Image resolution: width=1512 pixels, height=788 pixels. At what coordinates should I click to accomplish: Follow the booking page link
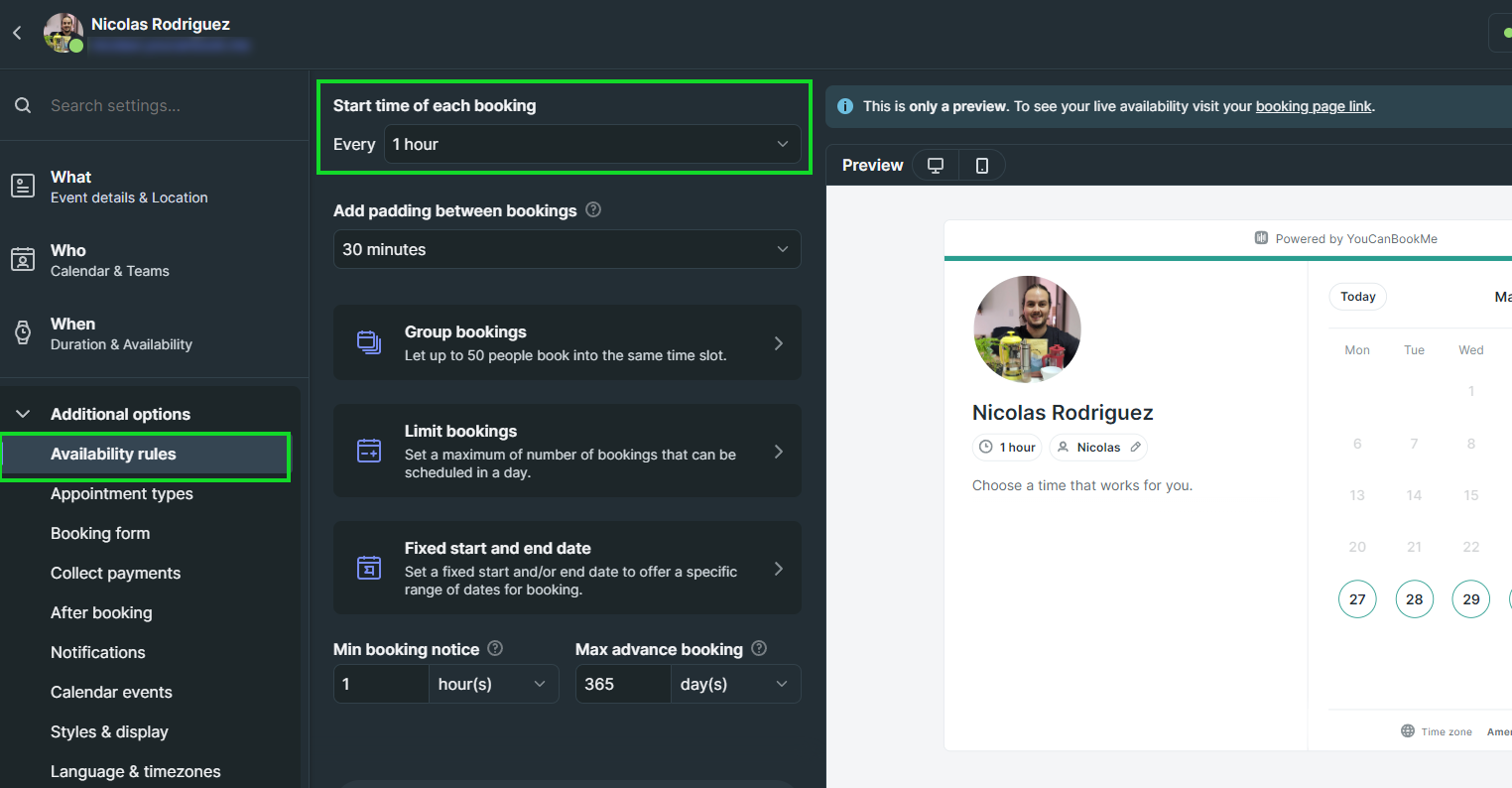point(1314,106)
